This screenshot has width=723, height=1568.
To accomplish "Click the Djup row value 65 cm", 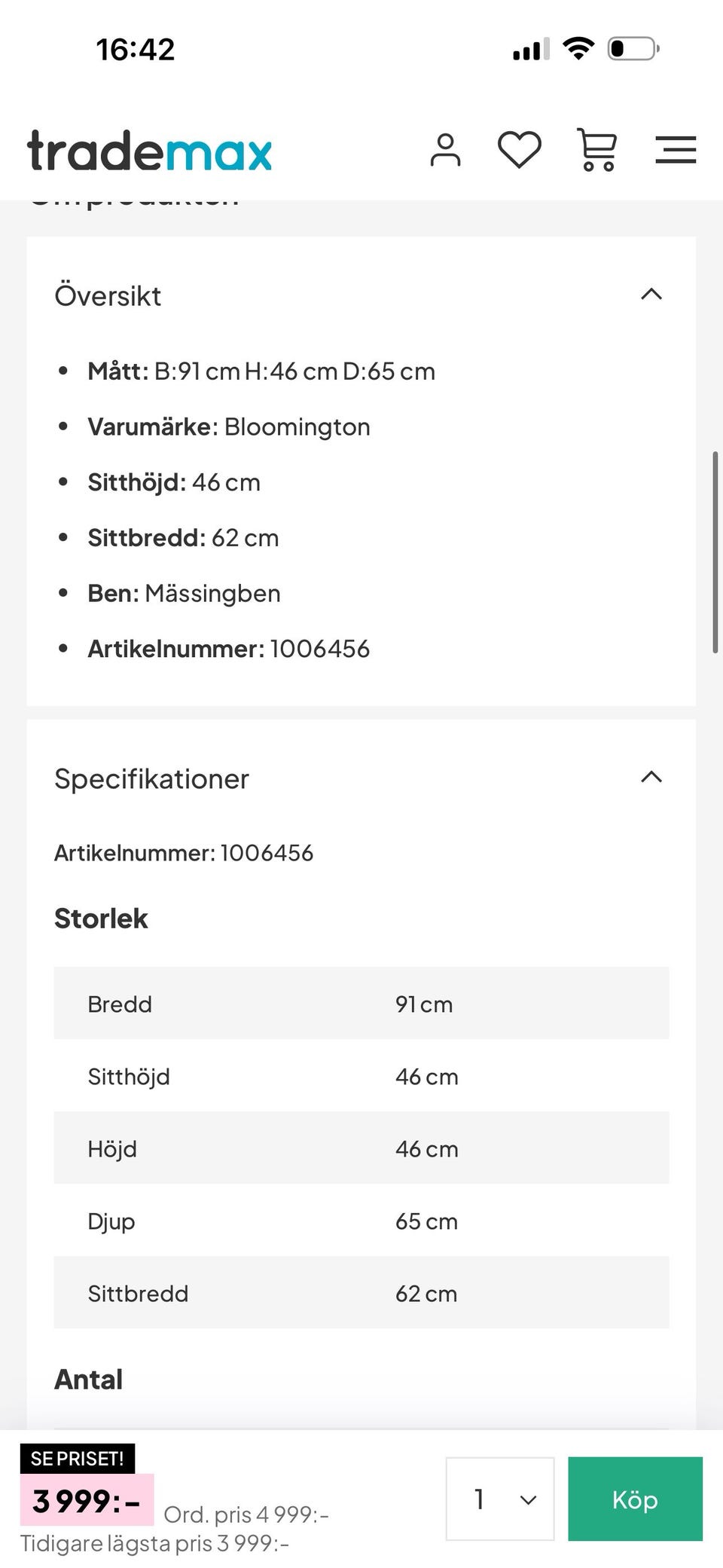I will point(426,1221).
